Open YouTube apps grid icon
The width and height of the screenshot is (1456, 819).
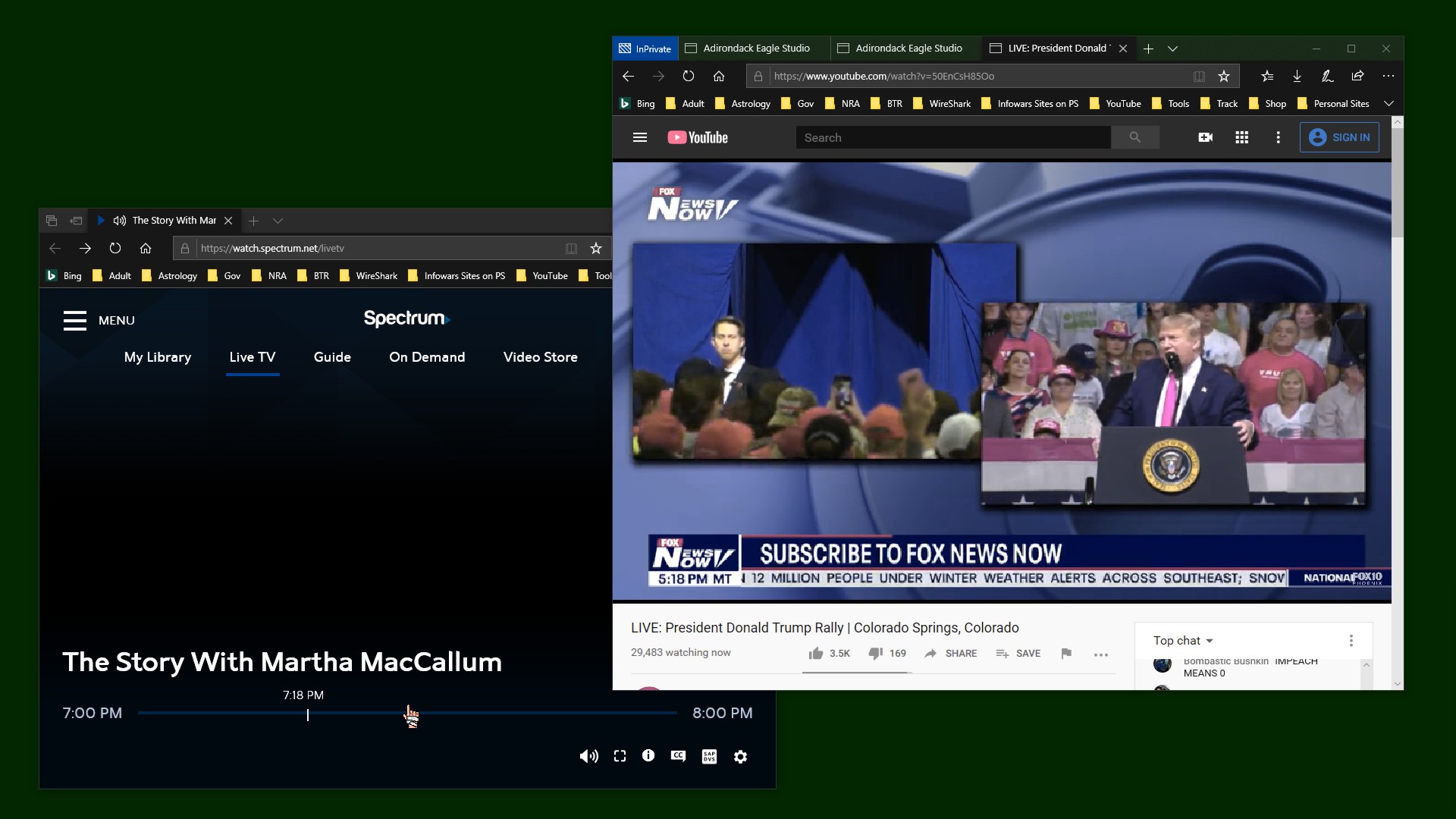1241,137
